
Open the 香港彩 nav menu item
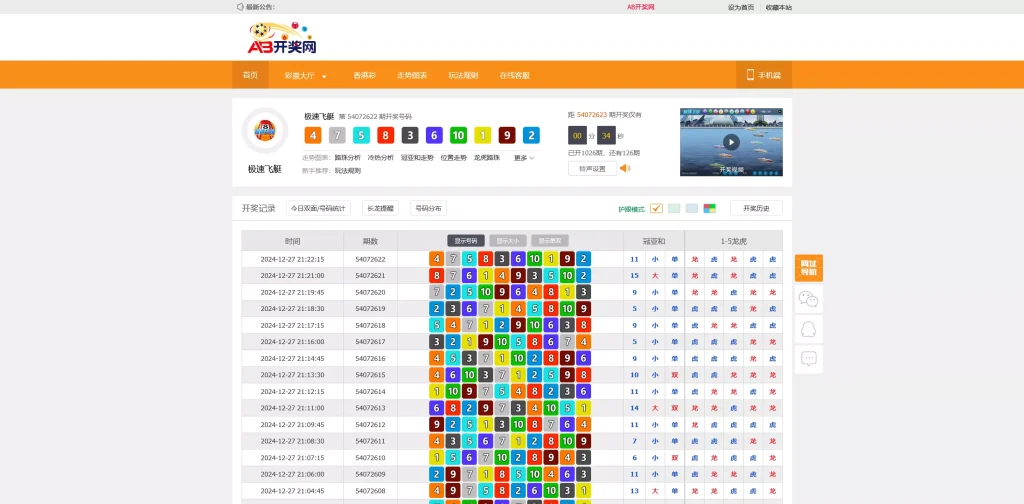[365, 75]
